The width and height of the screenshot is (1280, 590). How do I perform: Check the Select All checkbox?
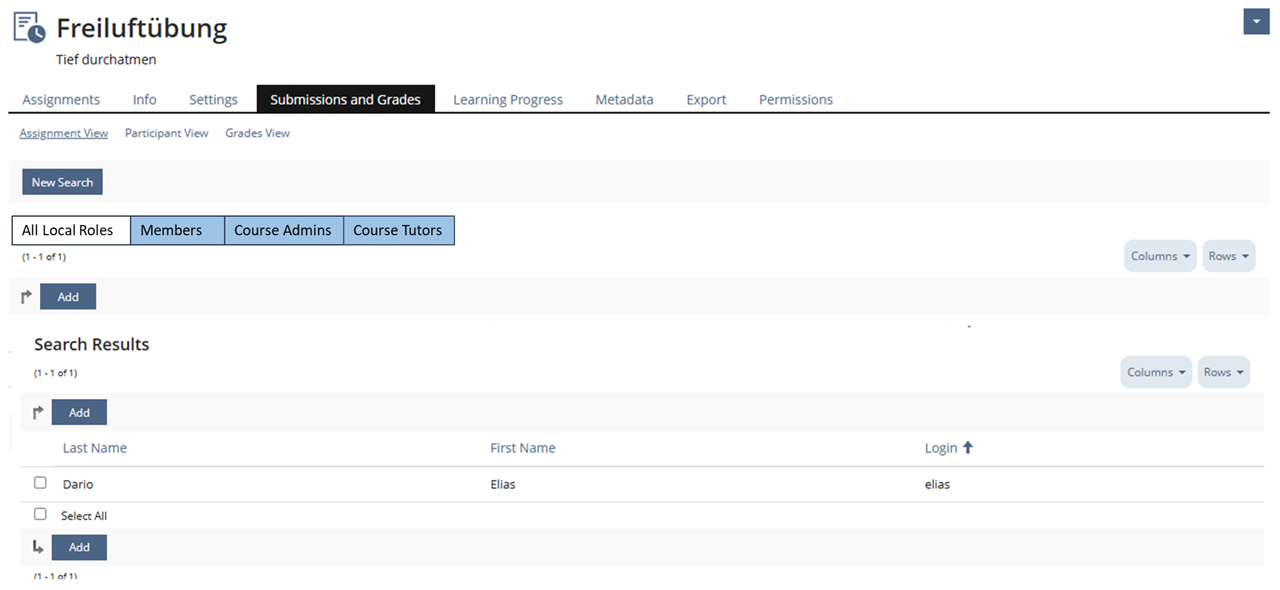pyautogui.click(x=40, y=515)
